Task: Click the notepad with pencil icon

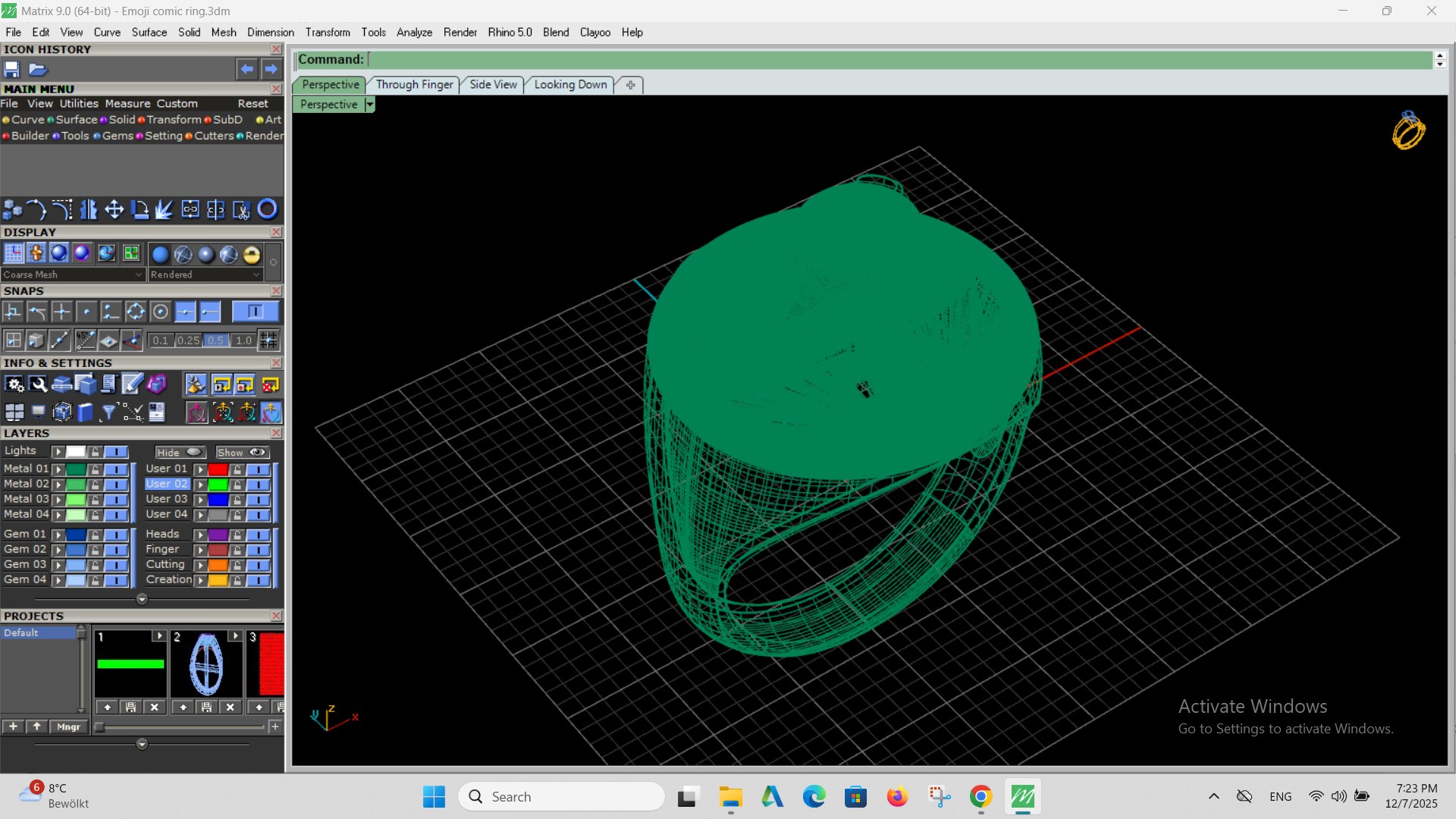Action: coord(132,385)
